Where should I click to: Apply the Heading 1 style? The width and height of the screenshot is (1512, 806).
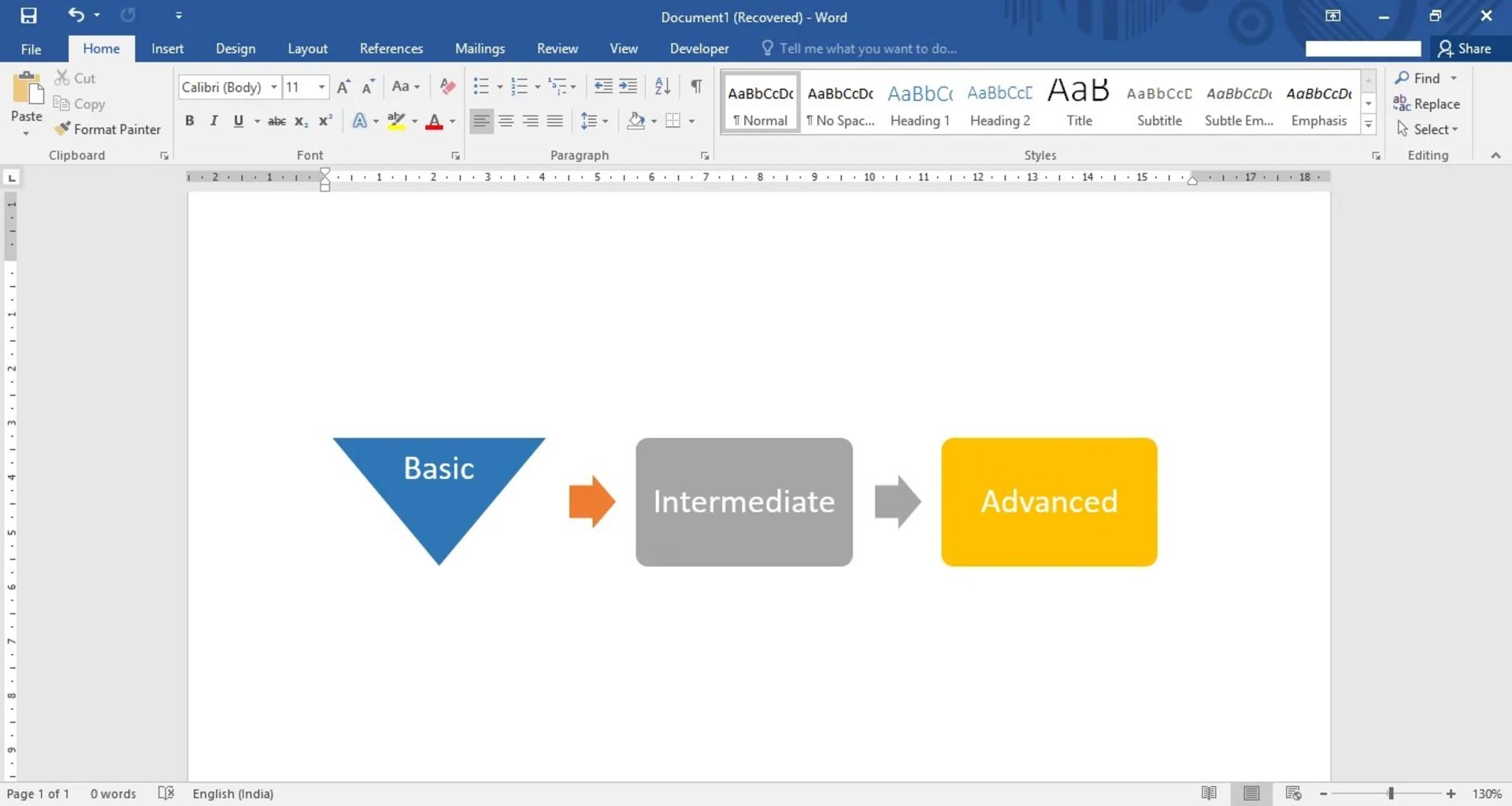[920, 103]
